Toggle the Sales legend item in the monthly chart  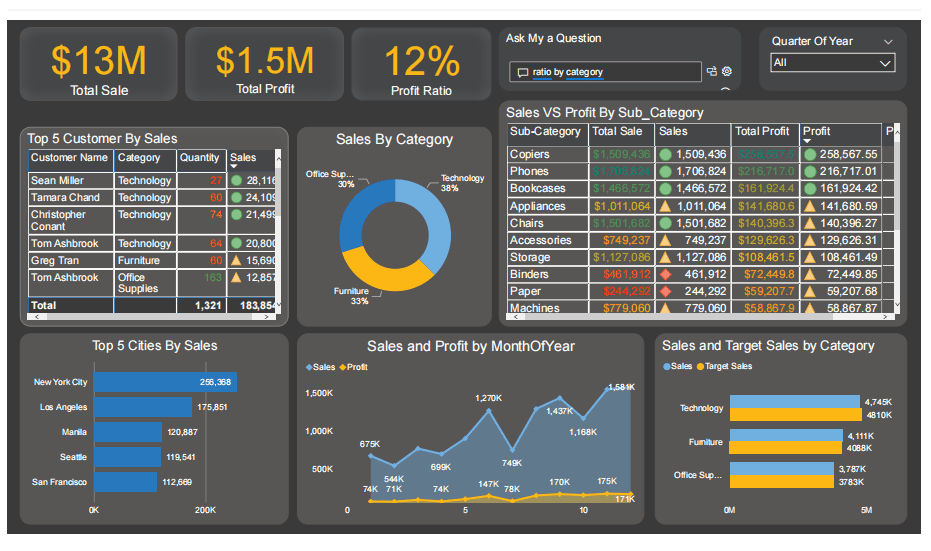(x=321, y=367)
